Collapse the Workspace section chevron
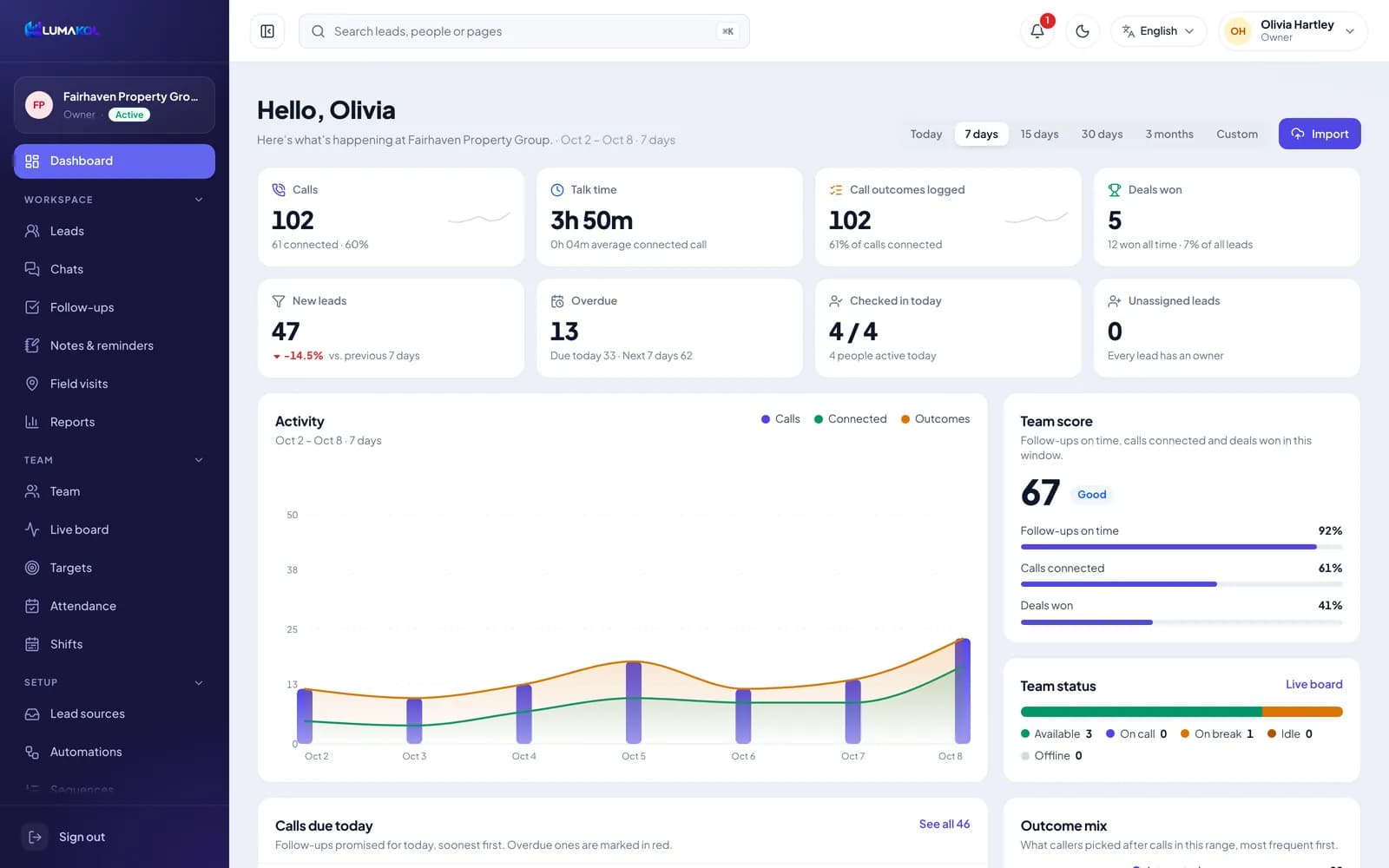This screenshot has width=1389, height=868. click(x=199, y=200)
